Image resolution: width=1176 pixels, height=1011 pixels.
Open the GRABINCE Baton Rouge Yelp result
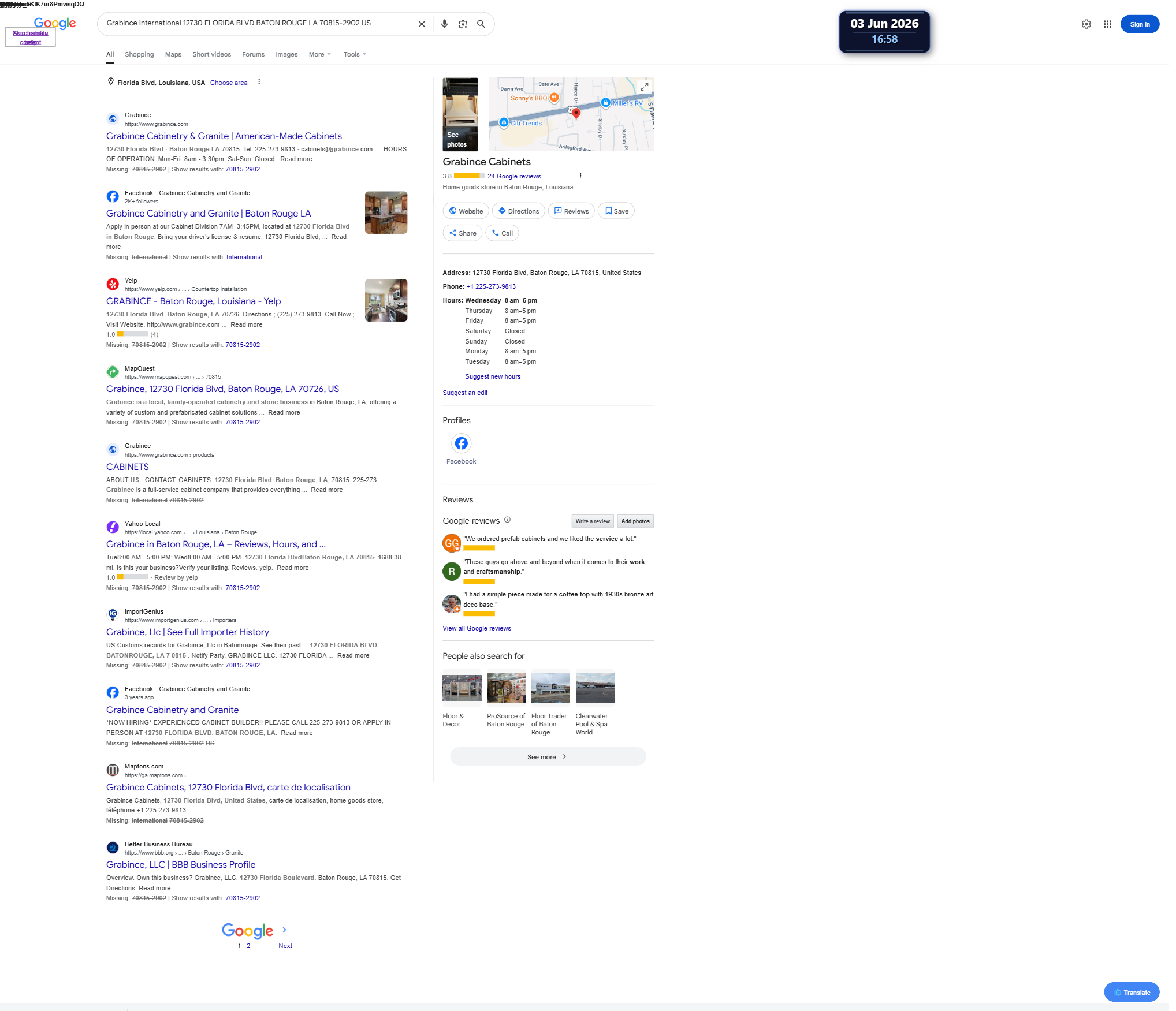tap(193, 301)
